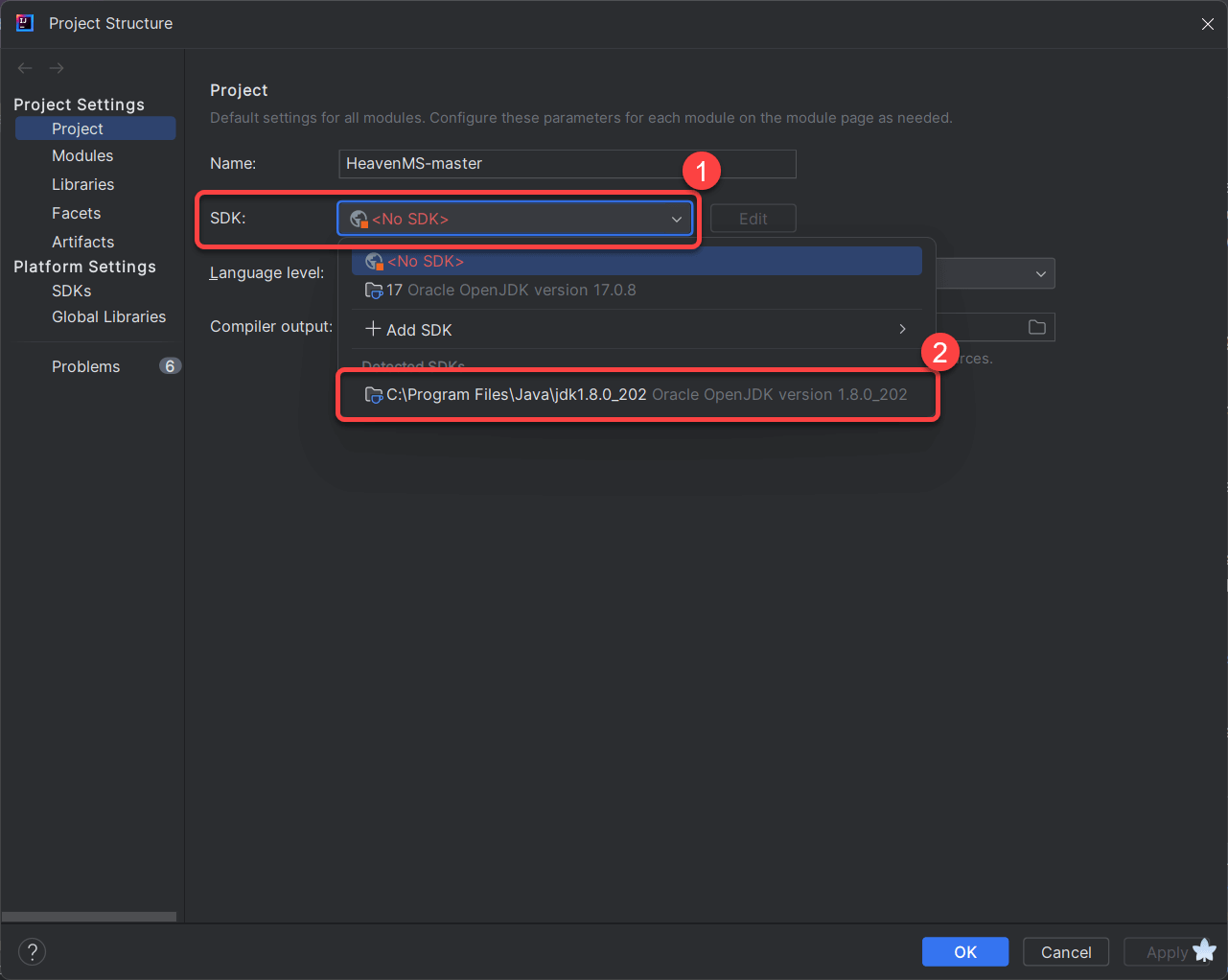This screenshot has width=1228, height=980.
Task: Browse compiler output folder icon
Action: (1037, 327)
